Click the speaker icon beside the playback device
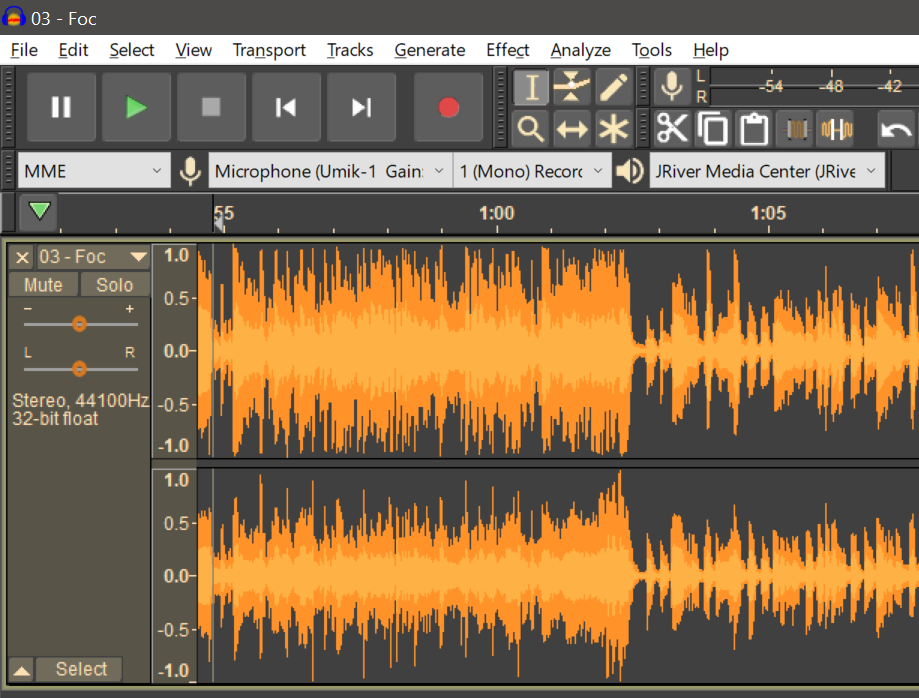The height and width of the screenshot is (698, 919). pyautogui.click(x=630, y=171)
